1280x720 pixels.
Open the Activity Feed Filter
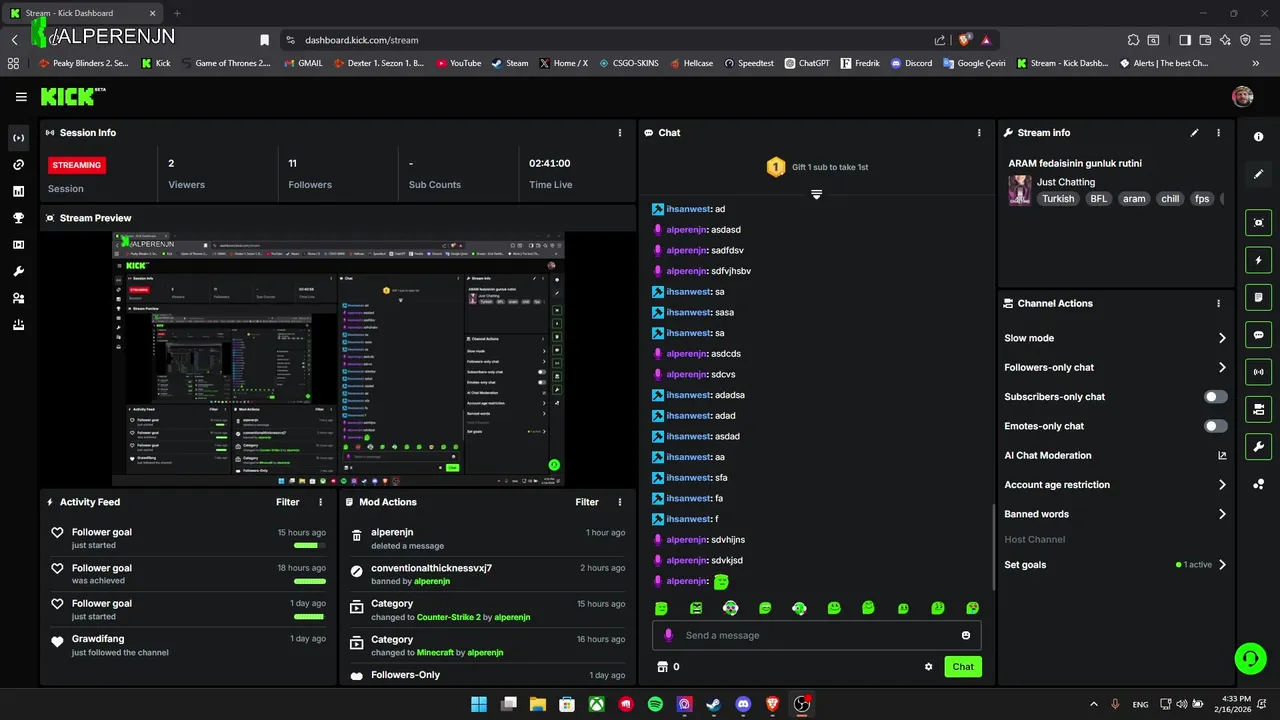(x=287, y=502)
